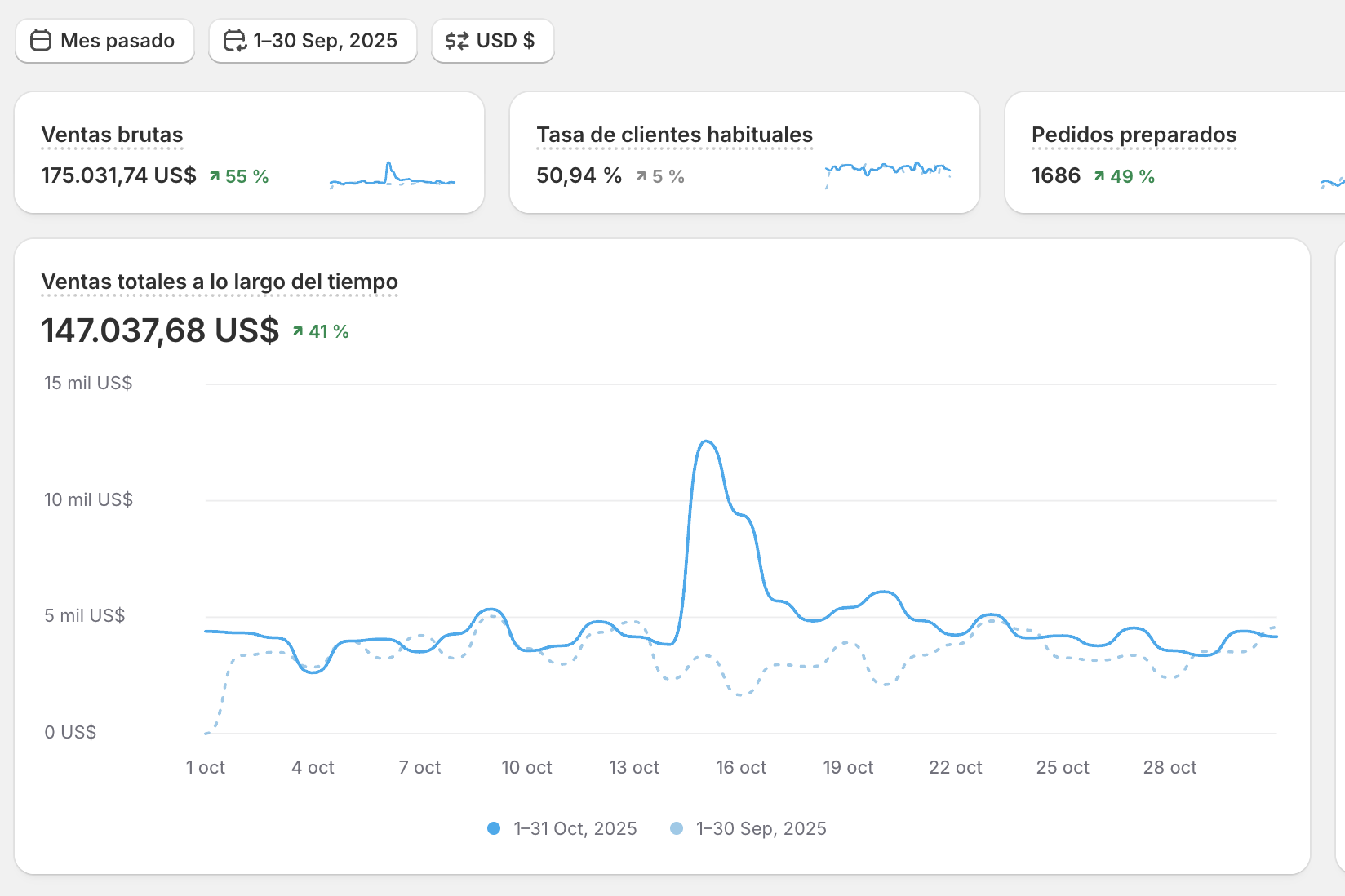Click the 175.031,74 US$ value

pyautogui.click(x=118, y=175)
